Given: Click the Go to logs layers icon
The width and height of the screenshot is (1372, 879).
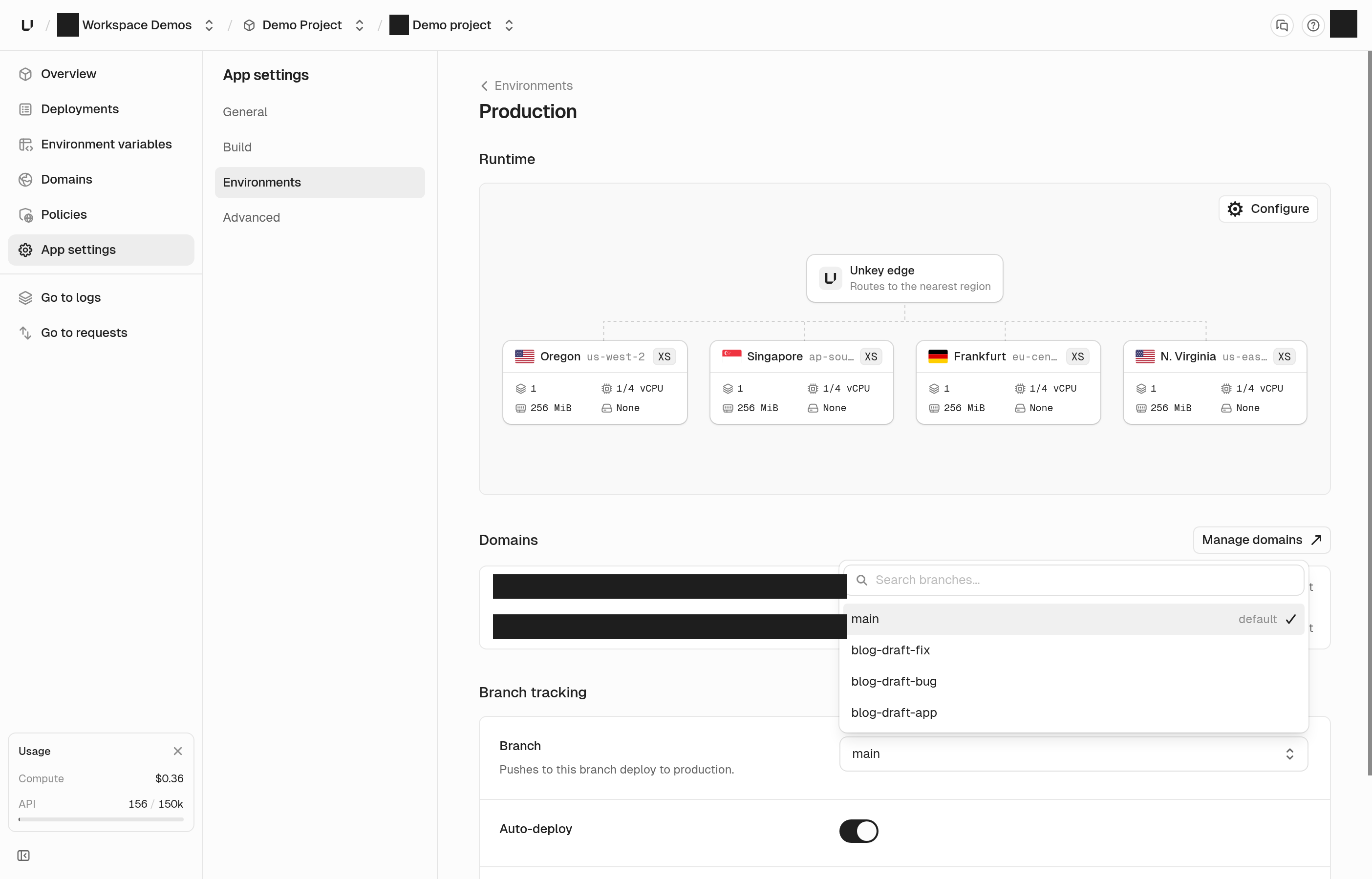Looking at the screenshot, I should point(25,298).
